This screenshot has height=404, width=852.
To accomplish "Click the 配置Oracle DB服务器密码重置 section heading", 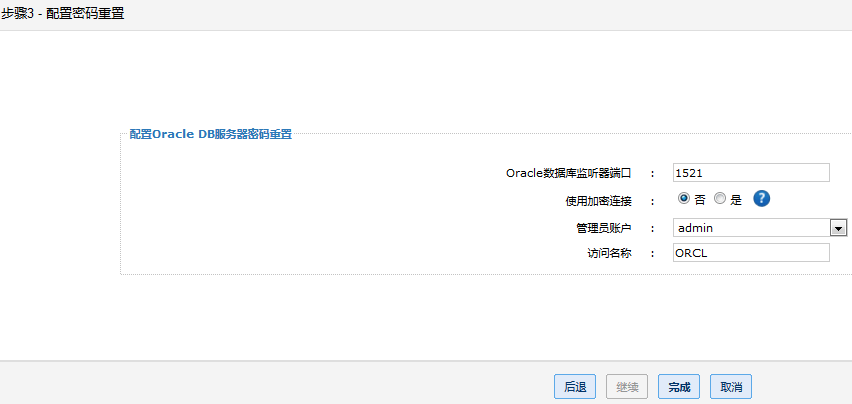I will 211,134.
